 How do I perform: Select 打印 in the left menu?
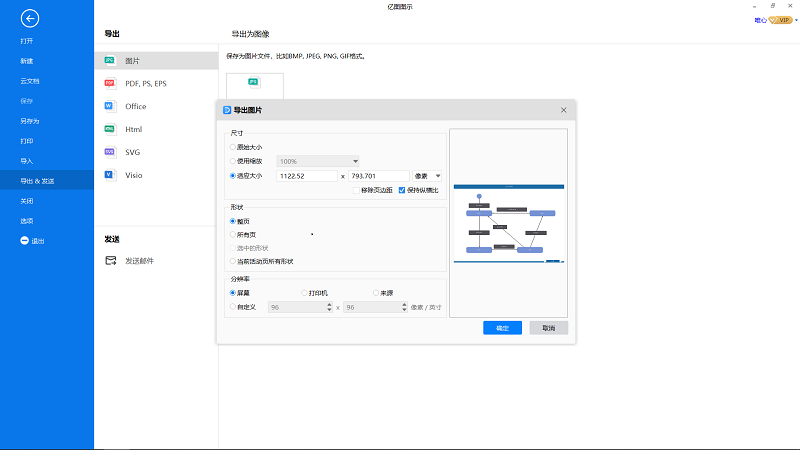pos(27,141)
